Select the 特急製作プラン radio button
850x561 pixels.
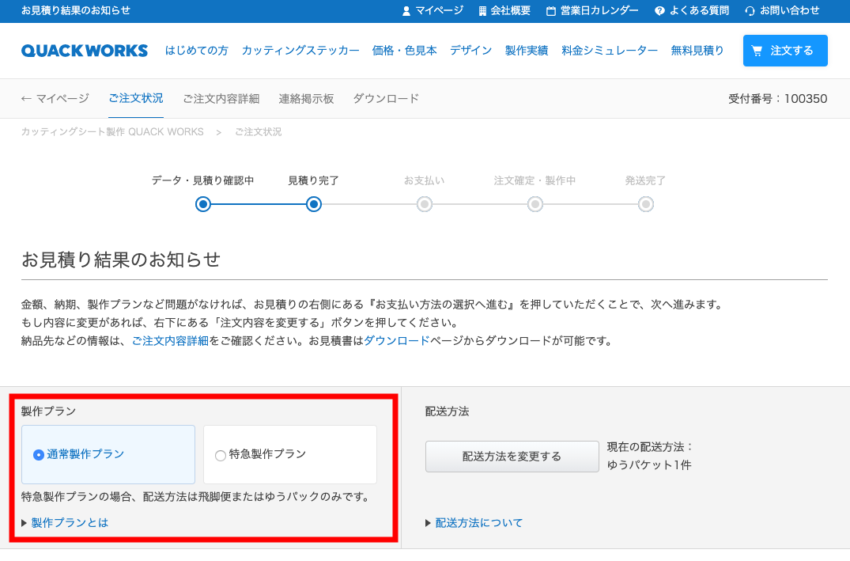tap(221, 455)
